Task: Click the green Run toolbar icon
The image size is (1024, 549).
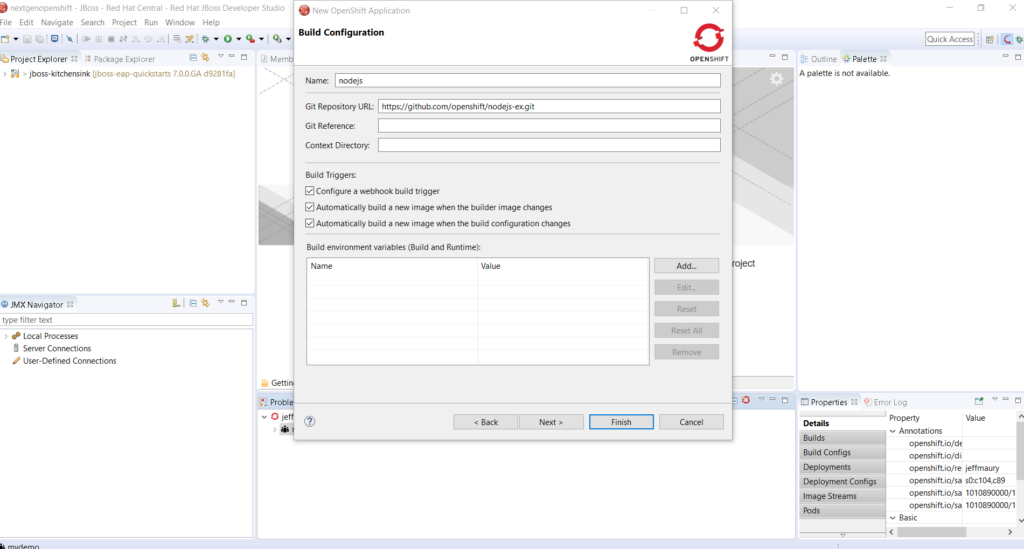Action: [228, 39]
